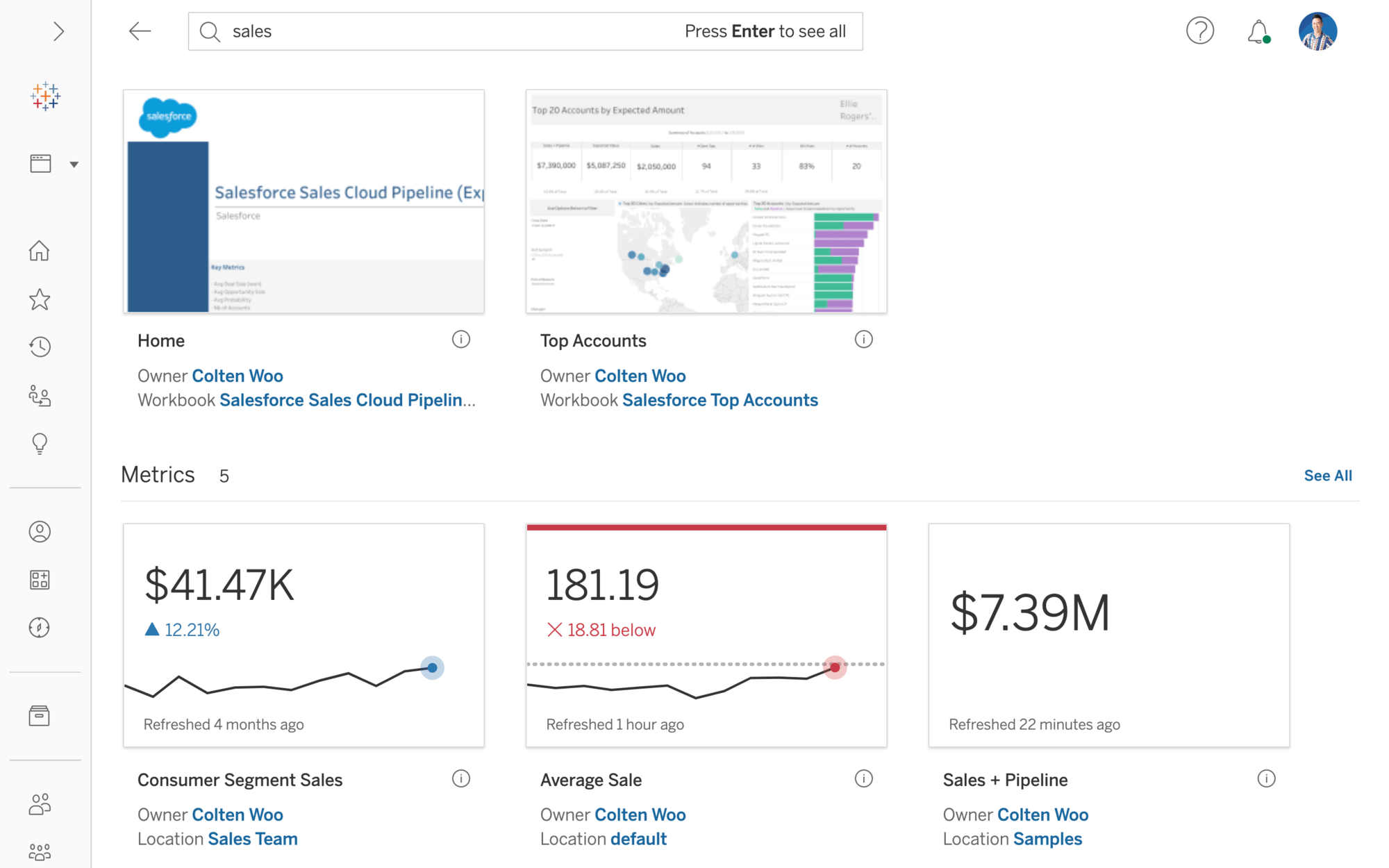Image resolution: width=1389 pixels, height=868 pixels.
Task: Go back with the left arrow
Action: pos(140,31)
